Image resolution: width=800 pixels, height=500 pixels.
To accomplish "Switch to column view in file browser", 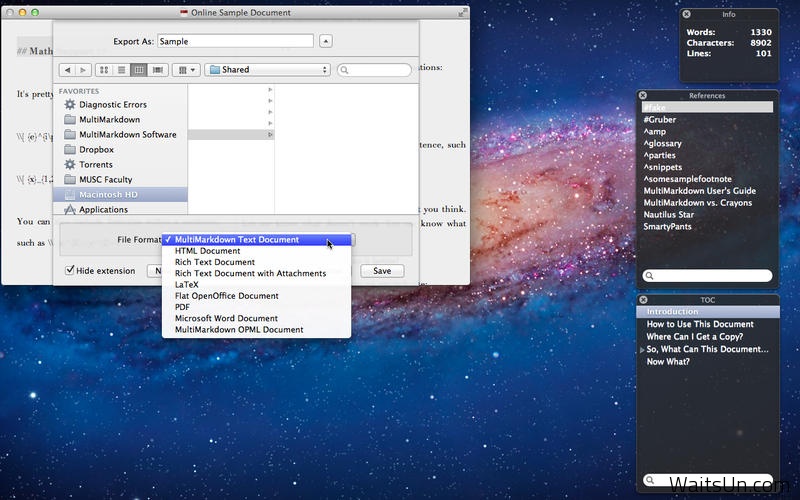I will (x=139, y=70).
